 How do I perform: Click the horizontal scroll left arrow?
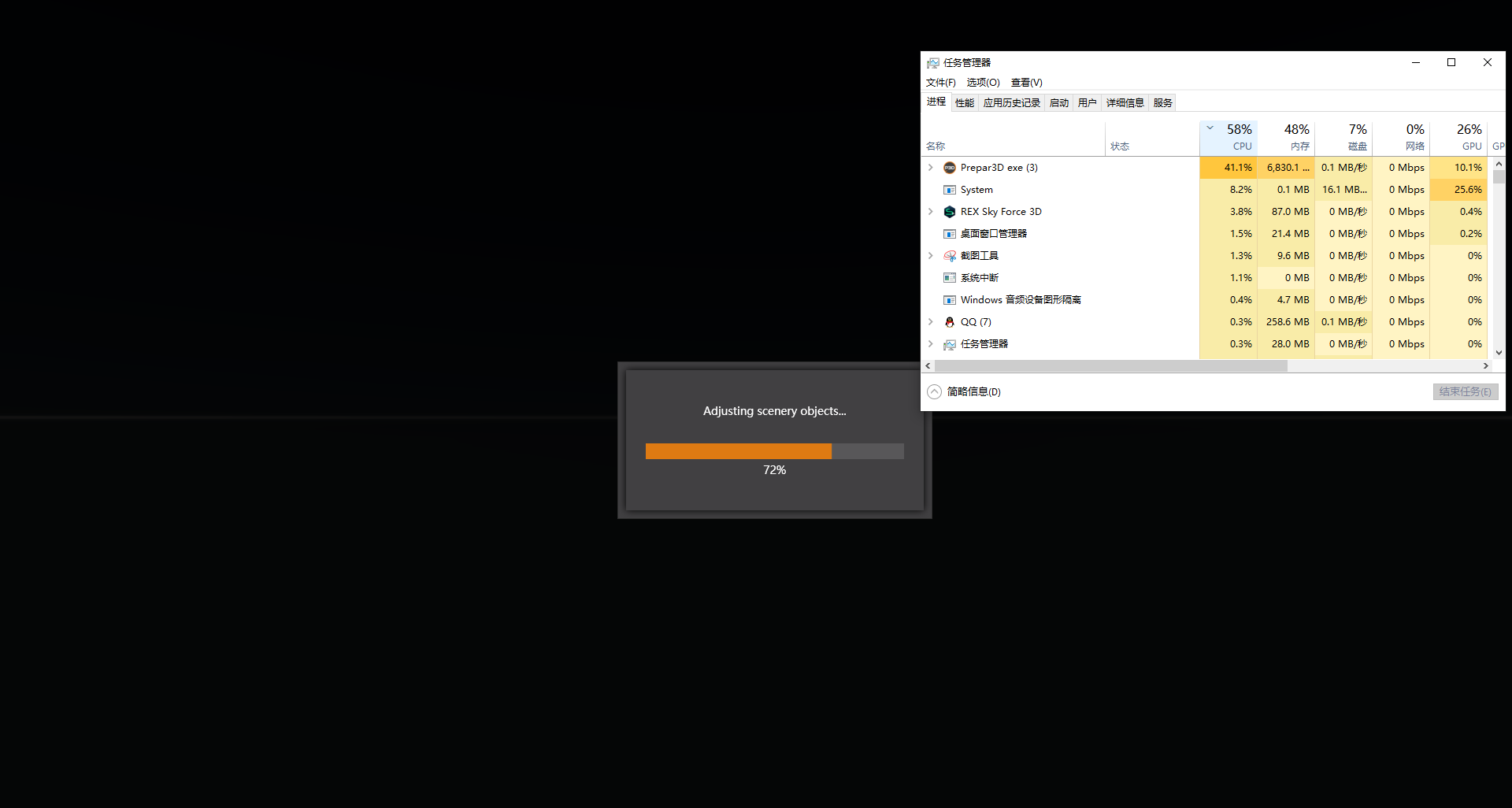click(x=928, y=366)
